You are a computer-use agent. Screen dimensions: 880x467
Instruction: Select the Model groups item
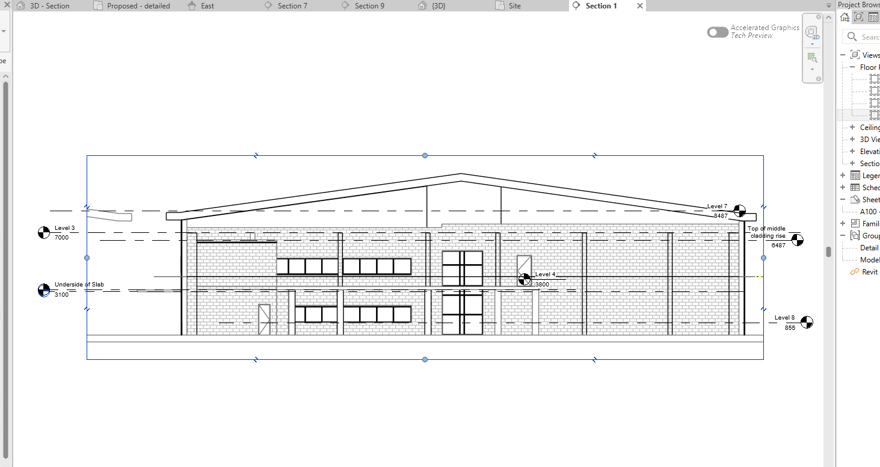(x=870, y=260)
